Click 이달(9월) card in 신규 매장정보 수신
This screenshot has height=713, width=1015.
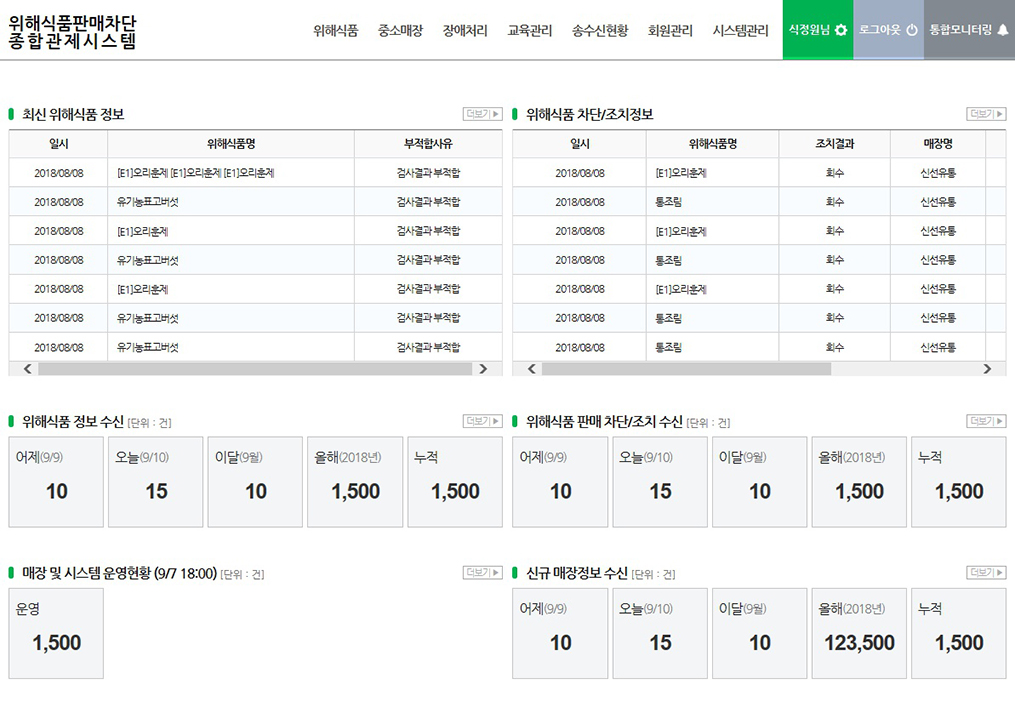(759, 633)
